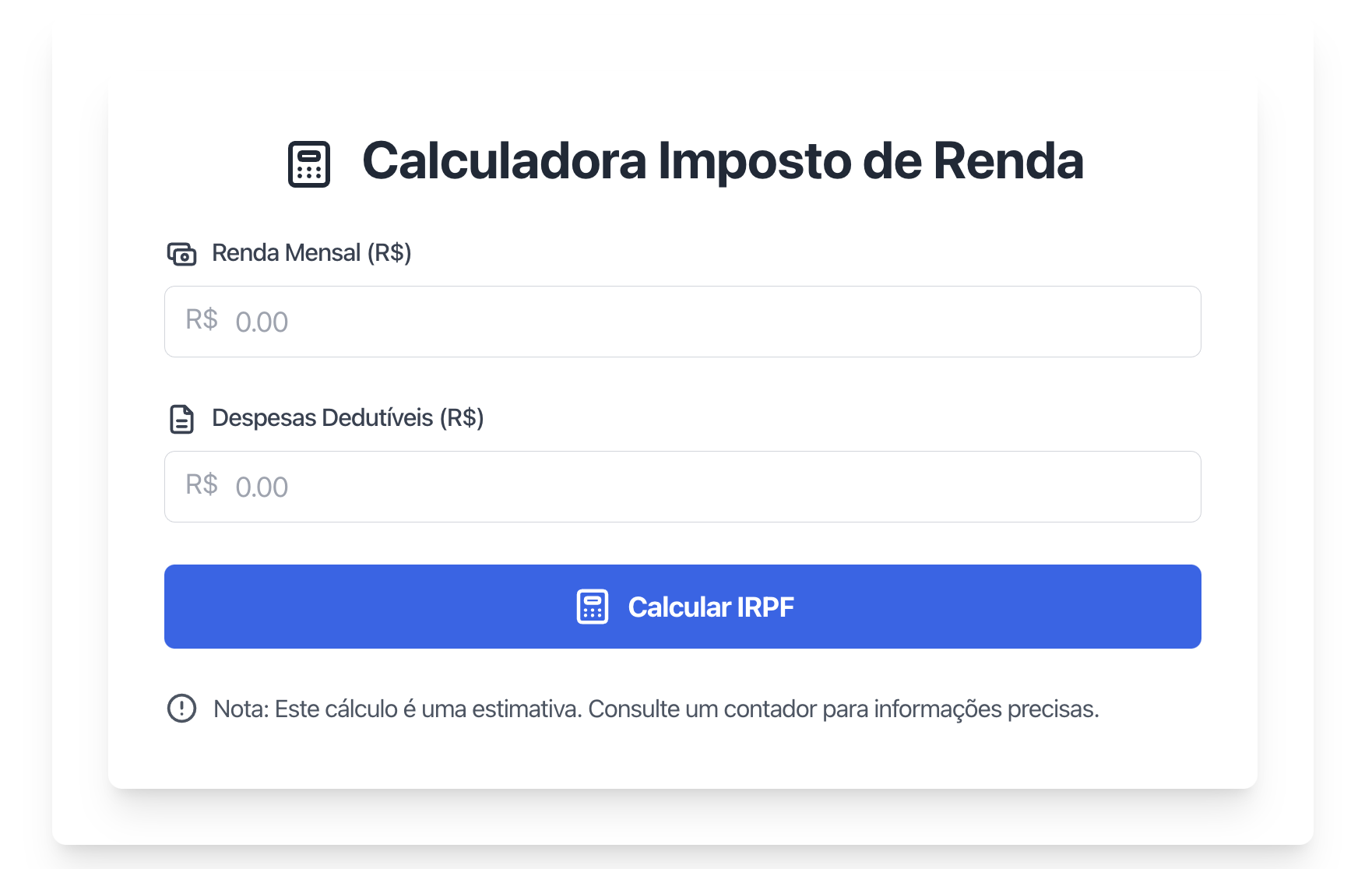
Task: Click the banknote symbol before the monthly income label
Action: click(181, 252)
